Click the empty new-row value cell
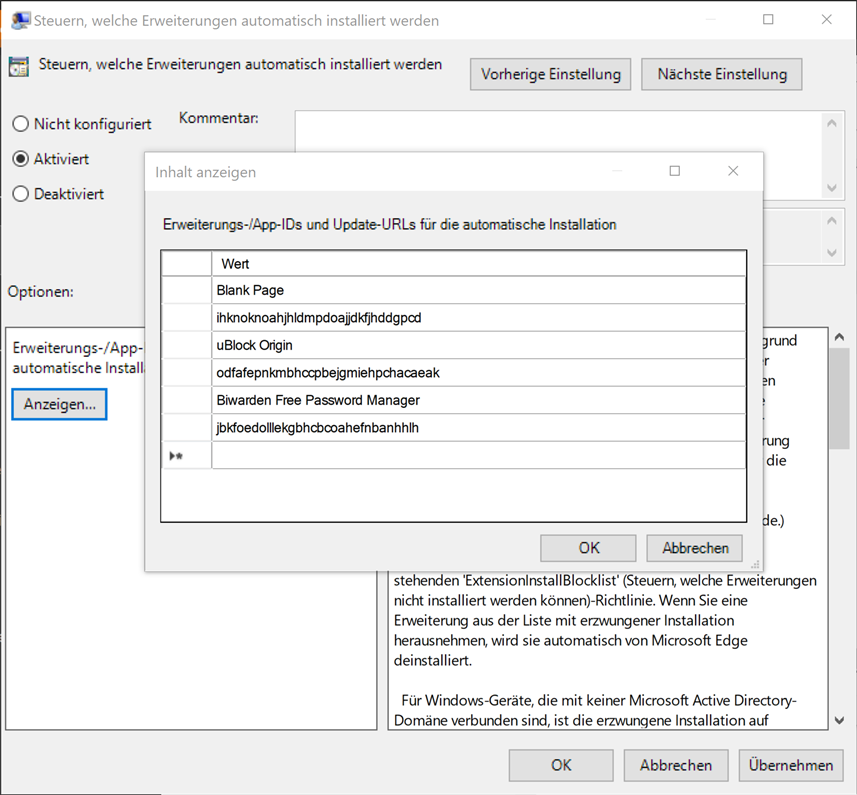The width and height of the screenshot is (857, 795). coord(478,455)
